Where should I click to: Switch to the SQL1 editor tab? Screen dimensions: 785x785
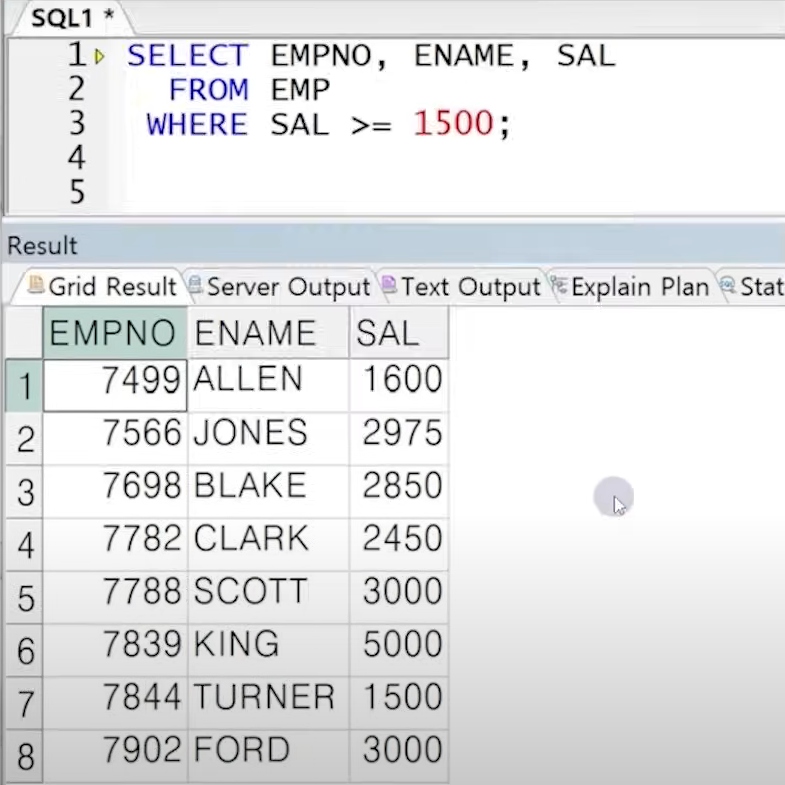[x=73, y=18]
